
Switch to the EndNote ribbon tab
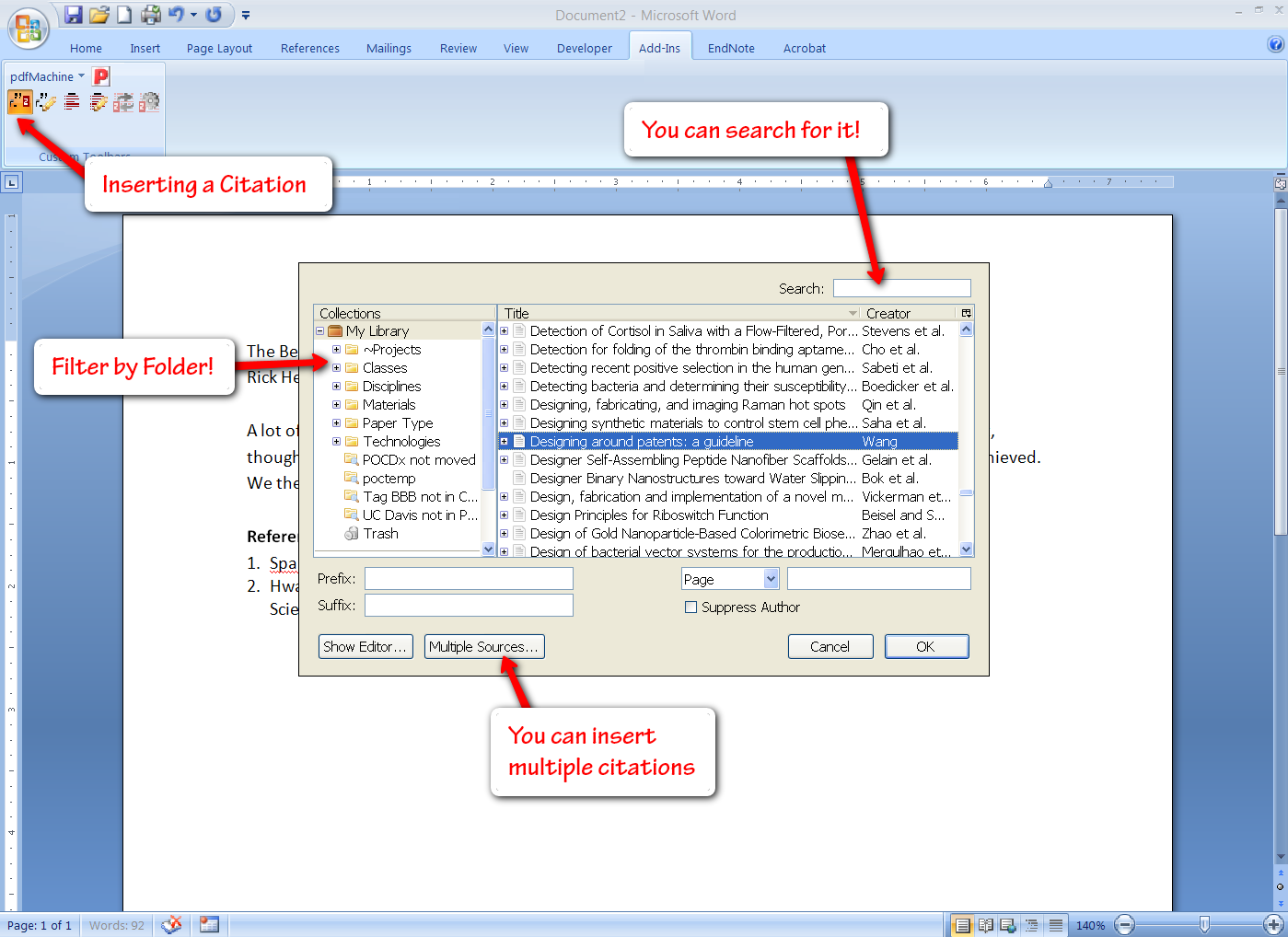click(730, 47)
